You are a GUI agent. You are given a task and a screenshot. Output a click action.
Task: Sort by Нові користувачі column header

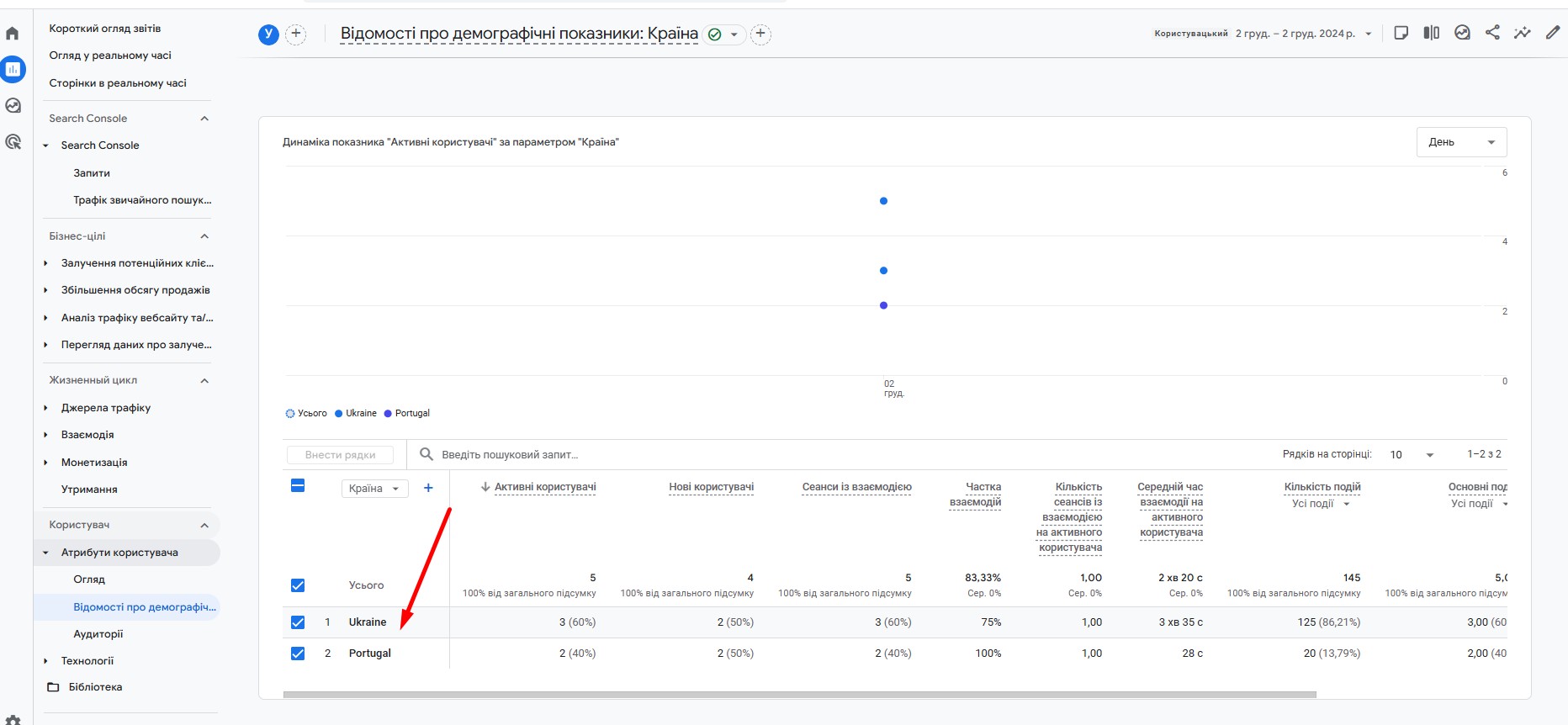pos(711,487)
